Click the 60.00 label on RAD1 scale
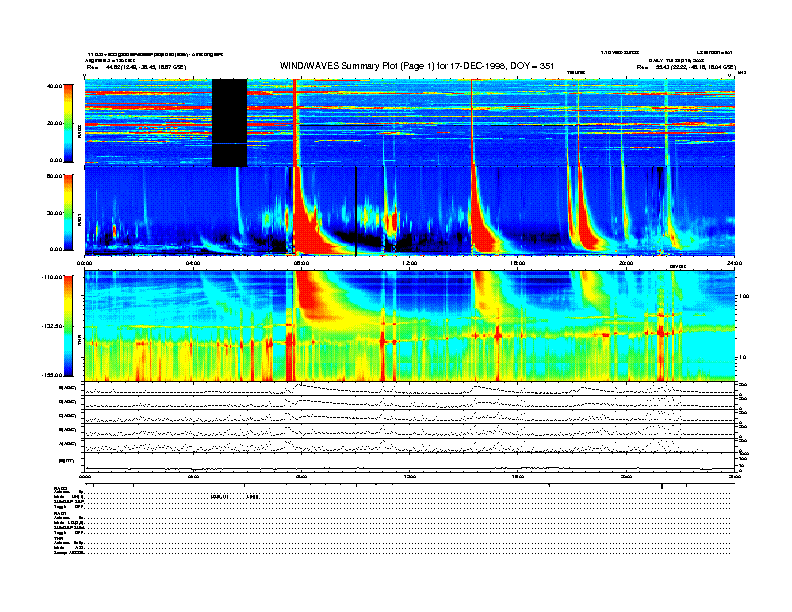Screen dimensions: 792x612 point(54,176)
